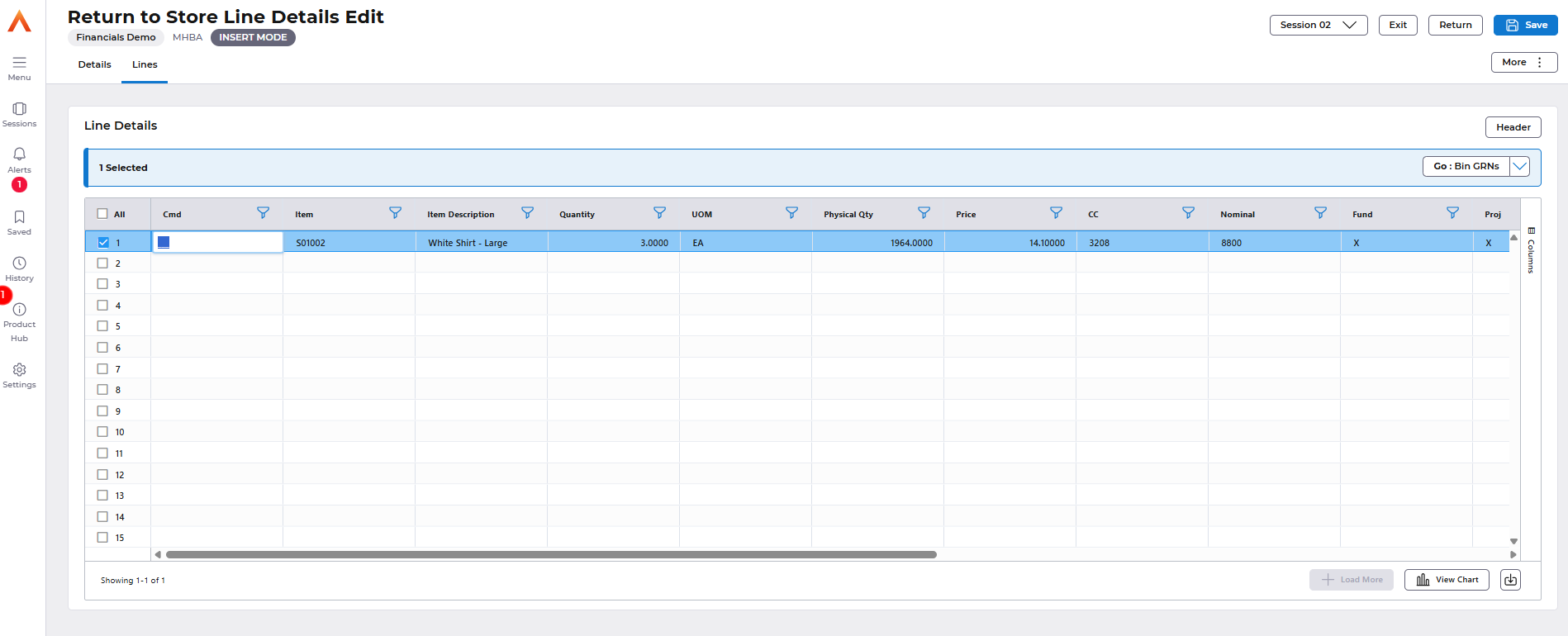
Task: Click the View Chart button
Action: pos(1447,580)
